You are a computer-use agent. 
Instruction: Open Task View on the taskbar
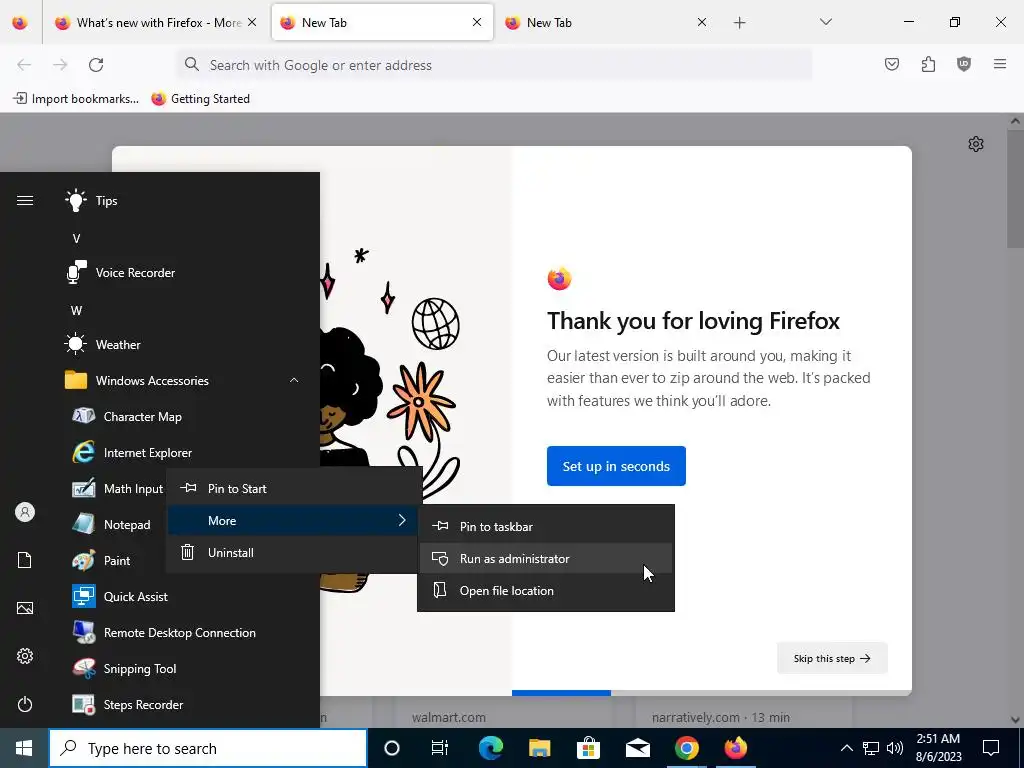440,748
